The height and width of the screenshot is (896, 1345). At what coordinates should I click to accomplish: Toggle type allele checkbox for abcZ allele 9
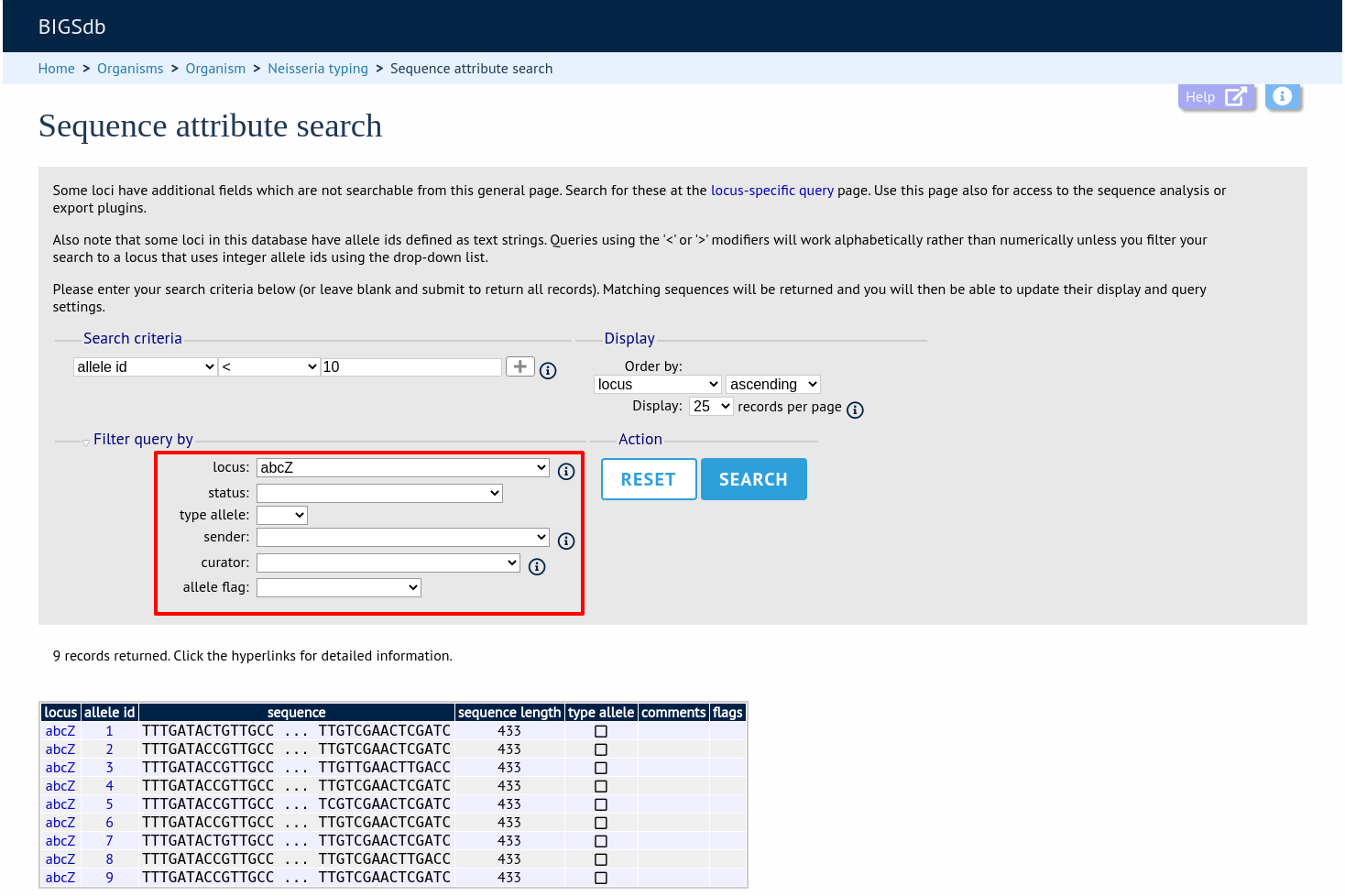601,878
